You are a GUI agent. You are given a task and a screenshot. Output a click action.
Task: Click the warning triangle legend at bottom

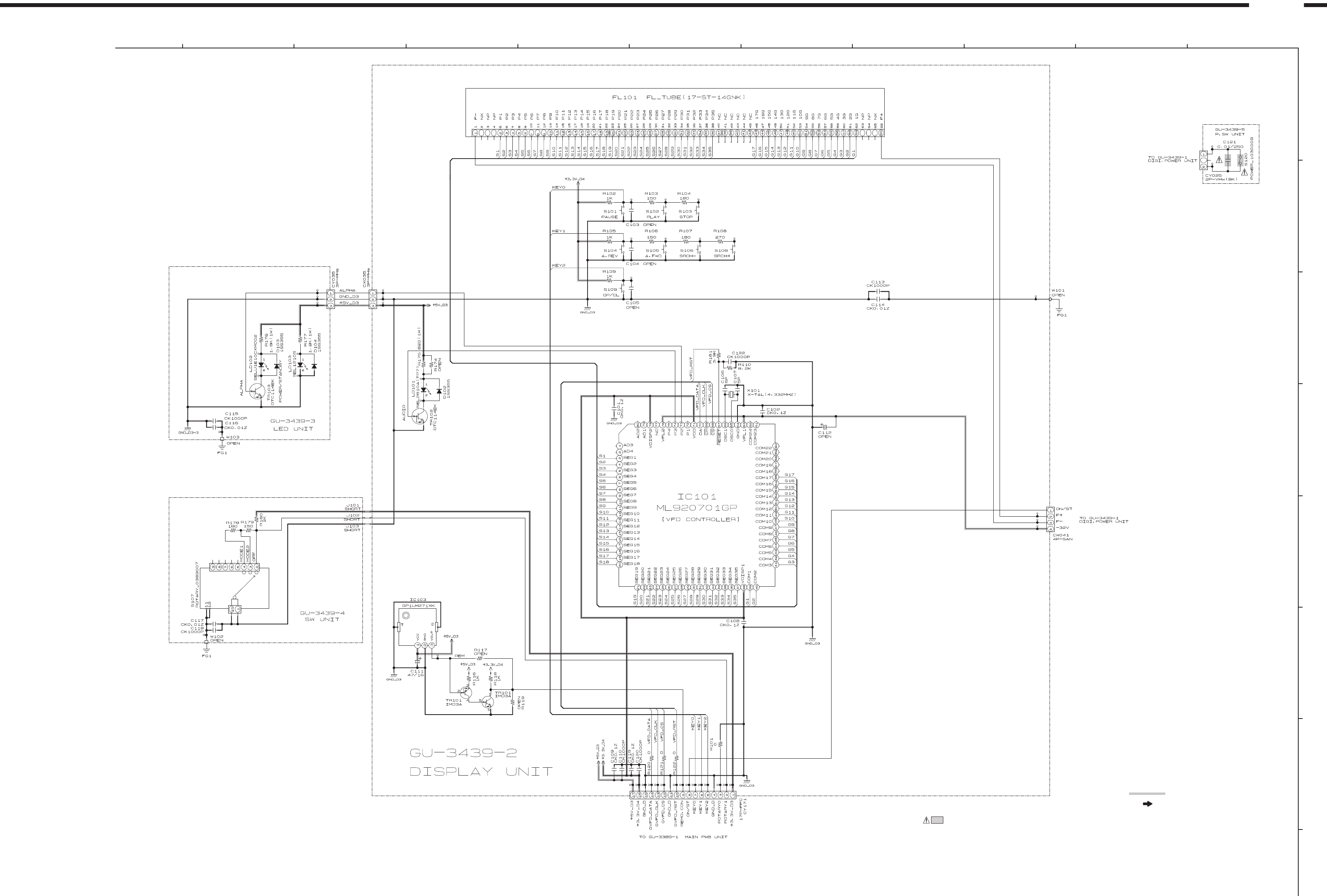926,820
